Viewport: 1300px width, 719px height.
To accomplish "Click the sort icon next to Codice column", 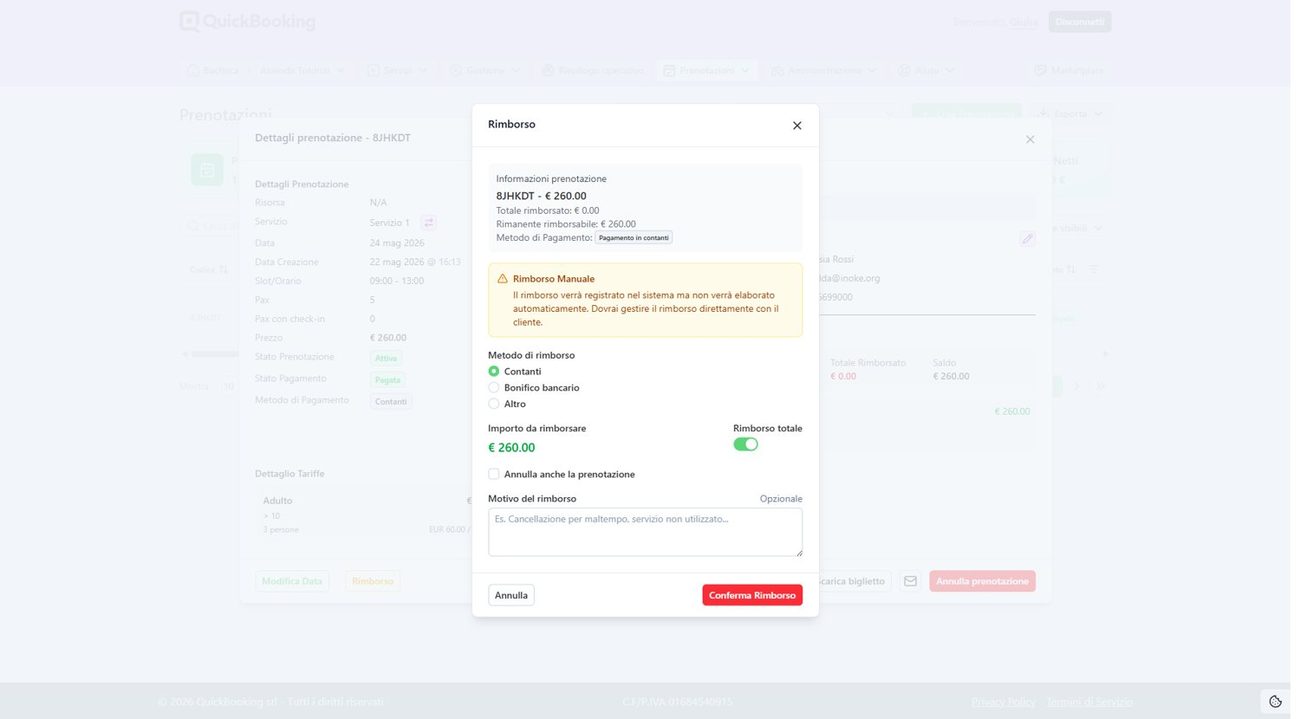I will pos(223,270).
